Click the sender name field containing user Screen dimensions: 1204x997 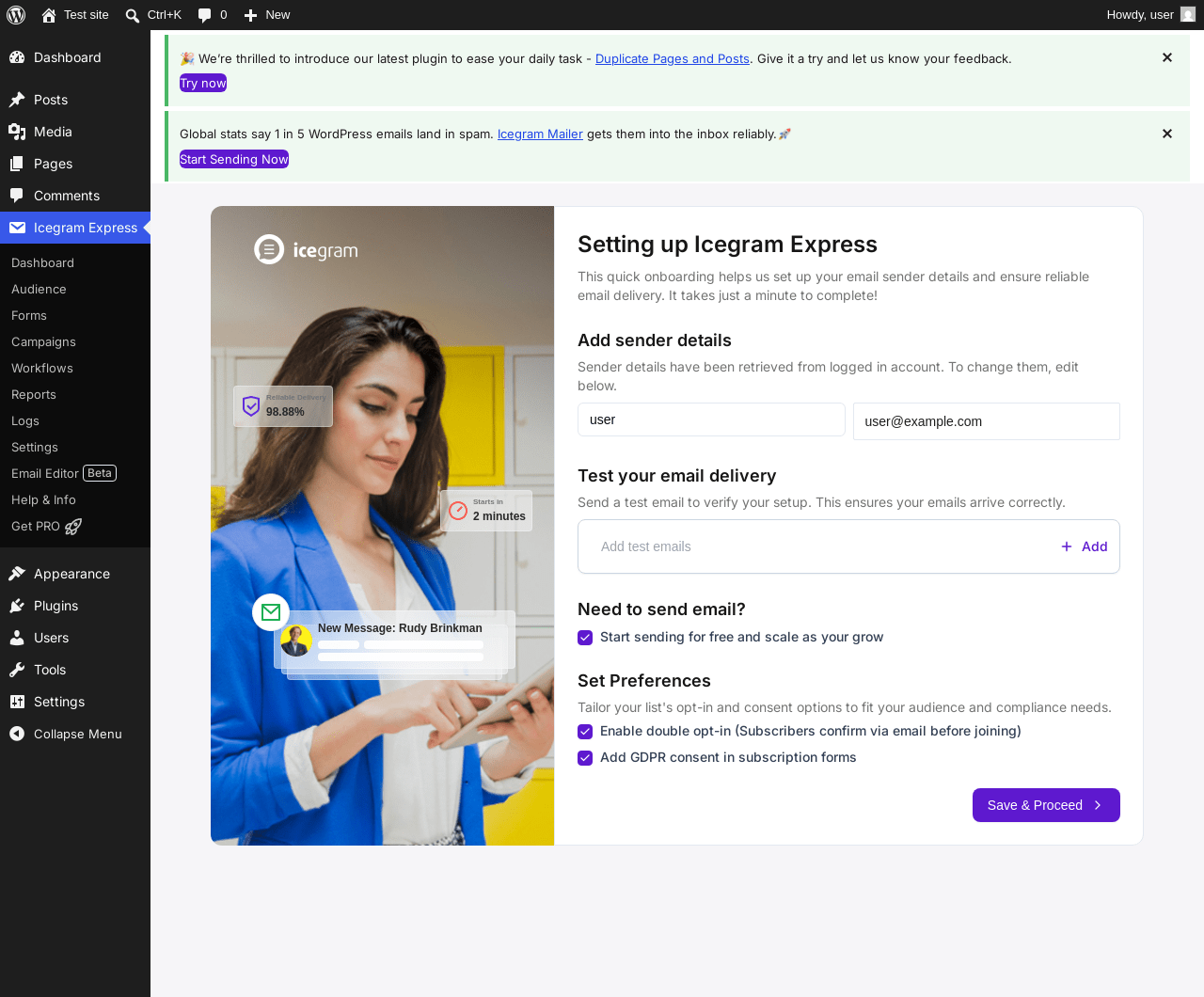711,419
